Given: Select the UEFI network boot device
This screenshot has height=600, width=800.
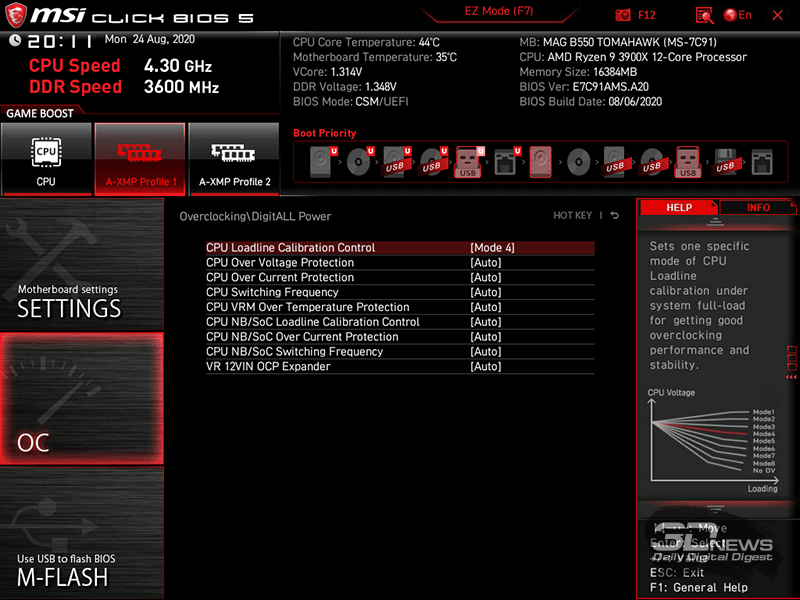Looking at the screenshot, I should click(x=507, y=162).
